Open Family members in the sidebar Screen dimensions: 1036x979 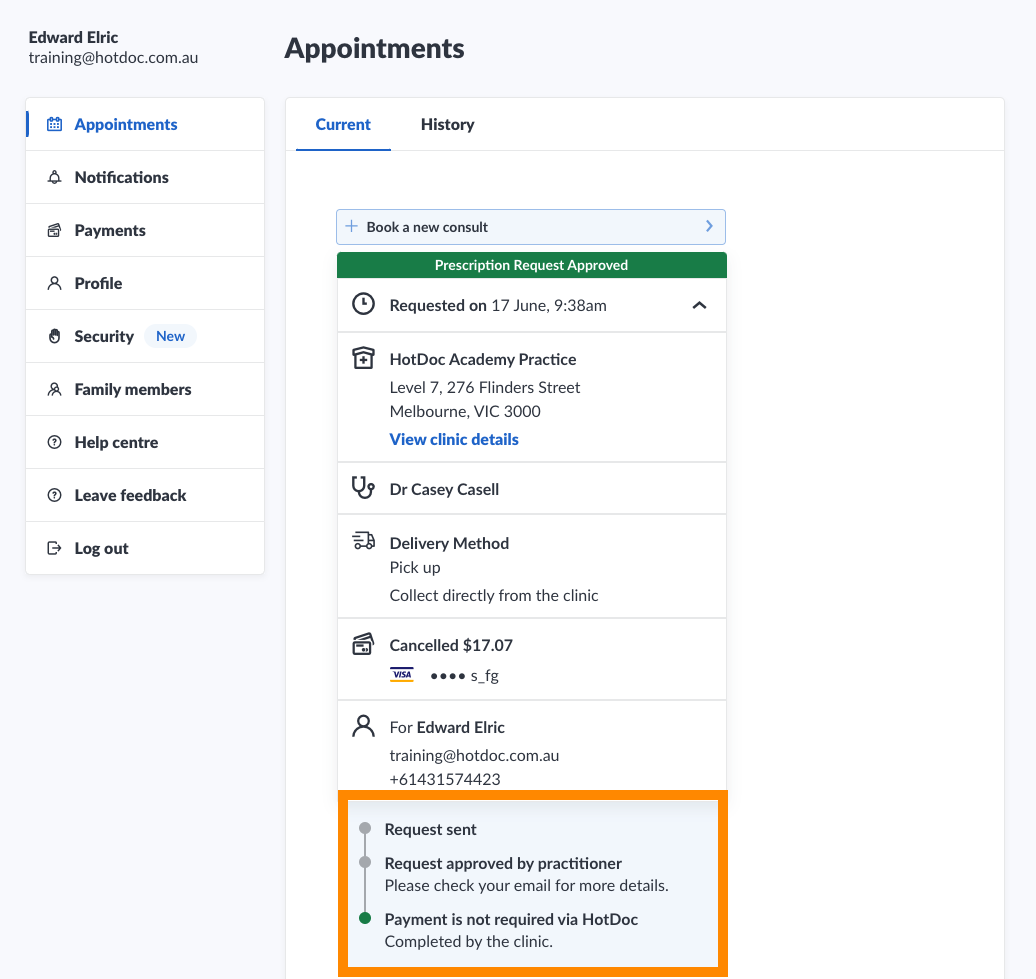pos(145,389)
